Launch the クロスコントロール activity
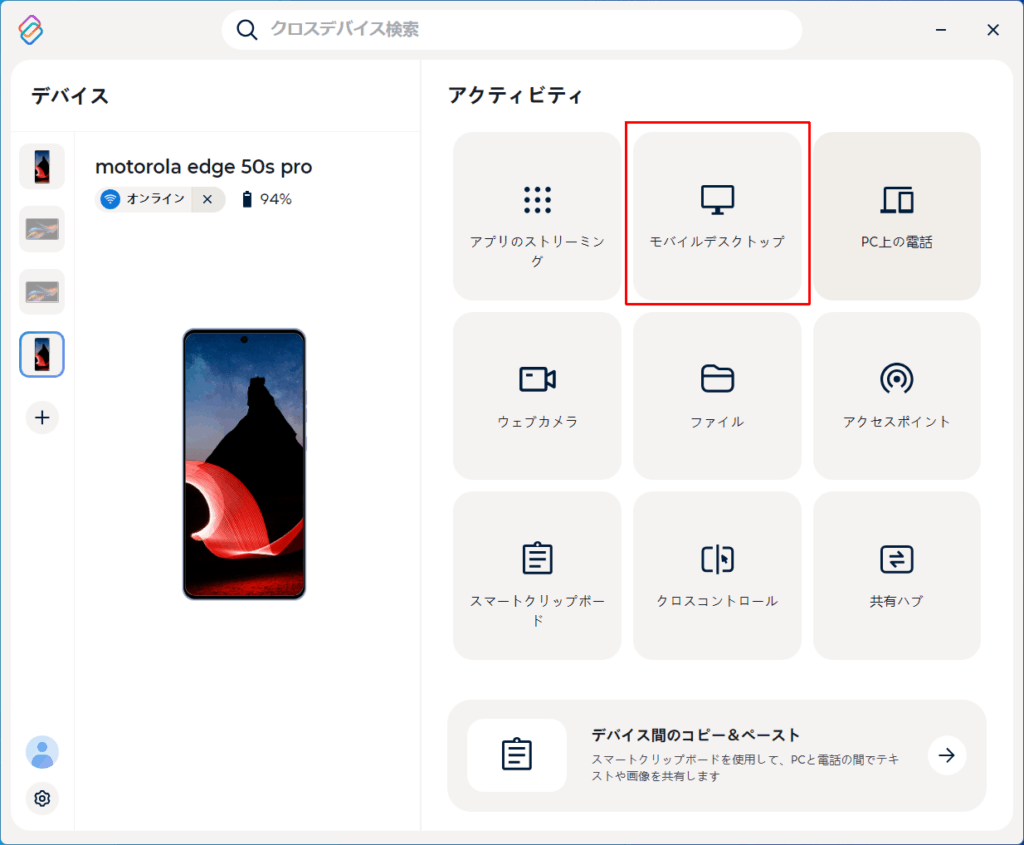The width and height of the screenshot is (1024, 845). point(717,575)
